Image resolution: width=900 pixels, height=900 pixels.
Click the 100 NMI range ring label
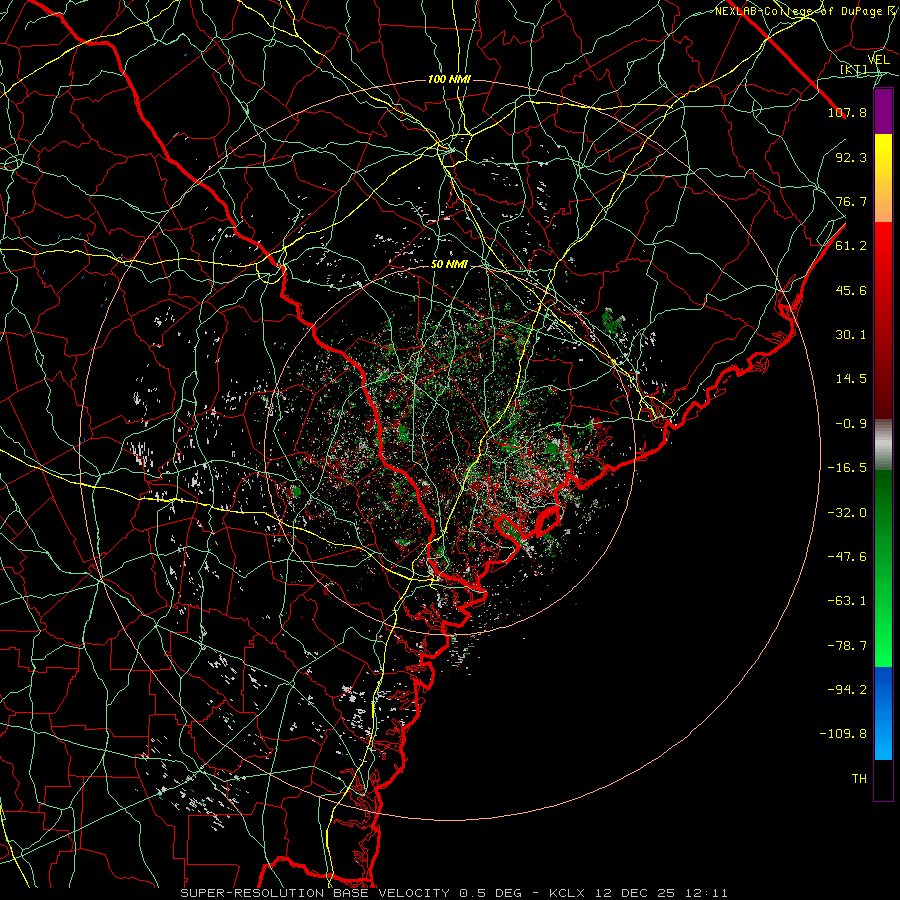449,79
